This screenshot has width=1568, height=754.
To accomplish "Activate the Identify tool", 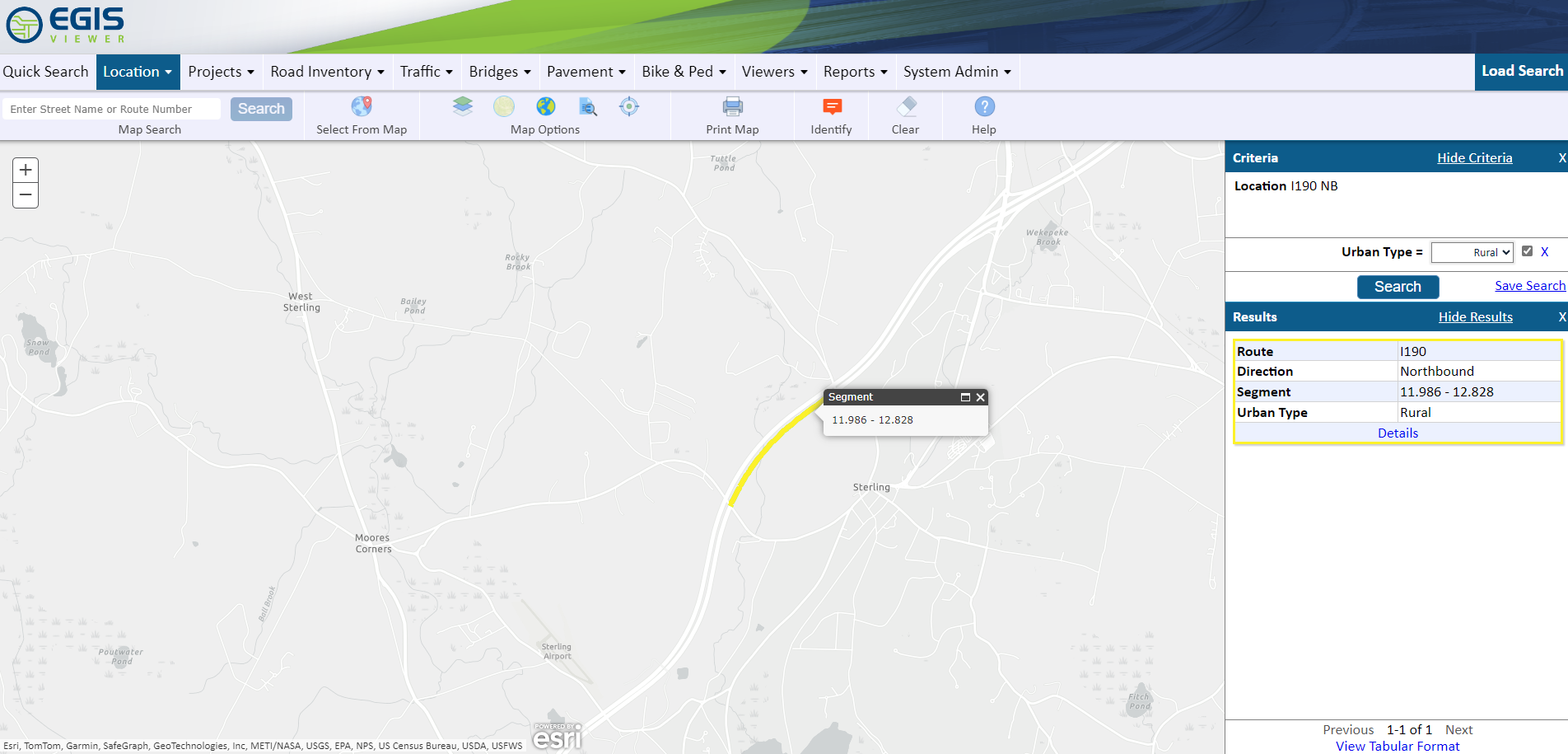I will tap(831, 106).
